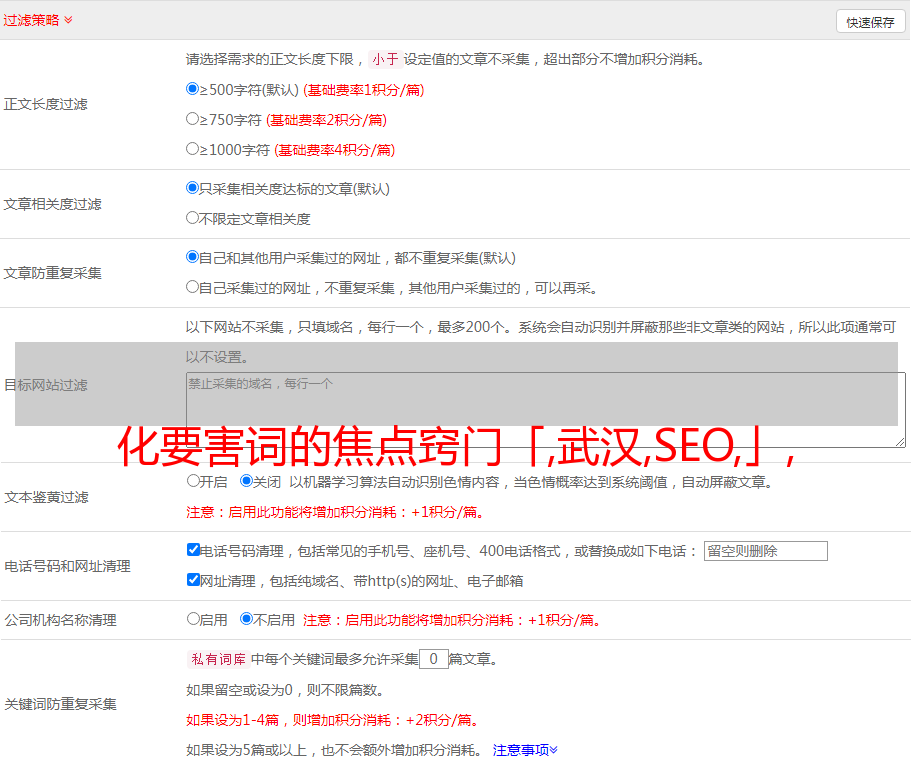Click the 禁止采集的域名 textarea
912x768 pixels.
546,410
